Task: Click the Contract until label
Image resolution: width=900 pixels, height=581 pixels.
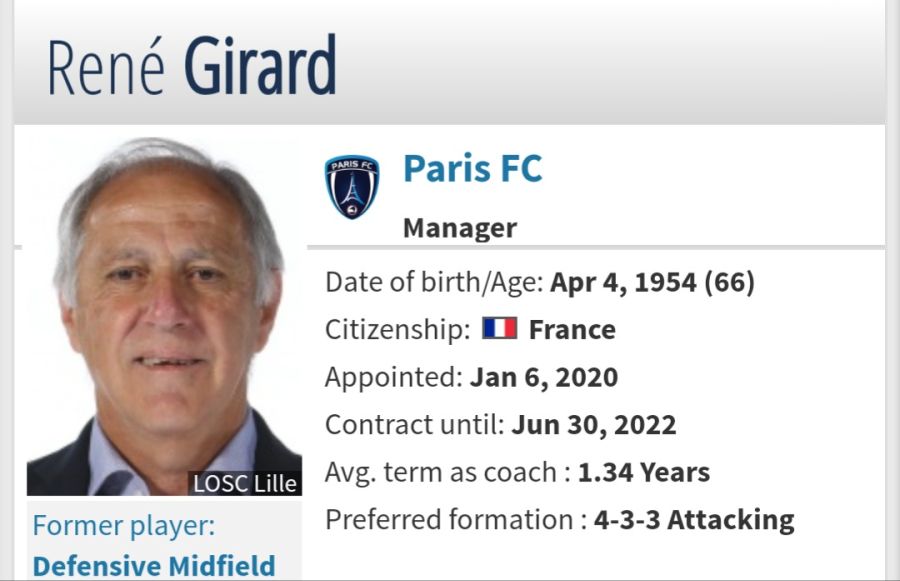Action: tap(414, 425)
